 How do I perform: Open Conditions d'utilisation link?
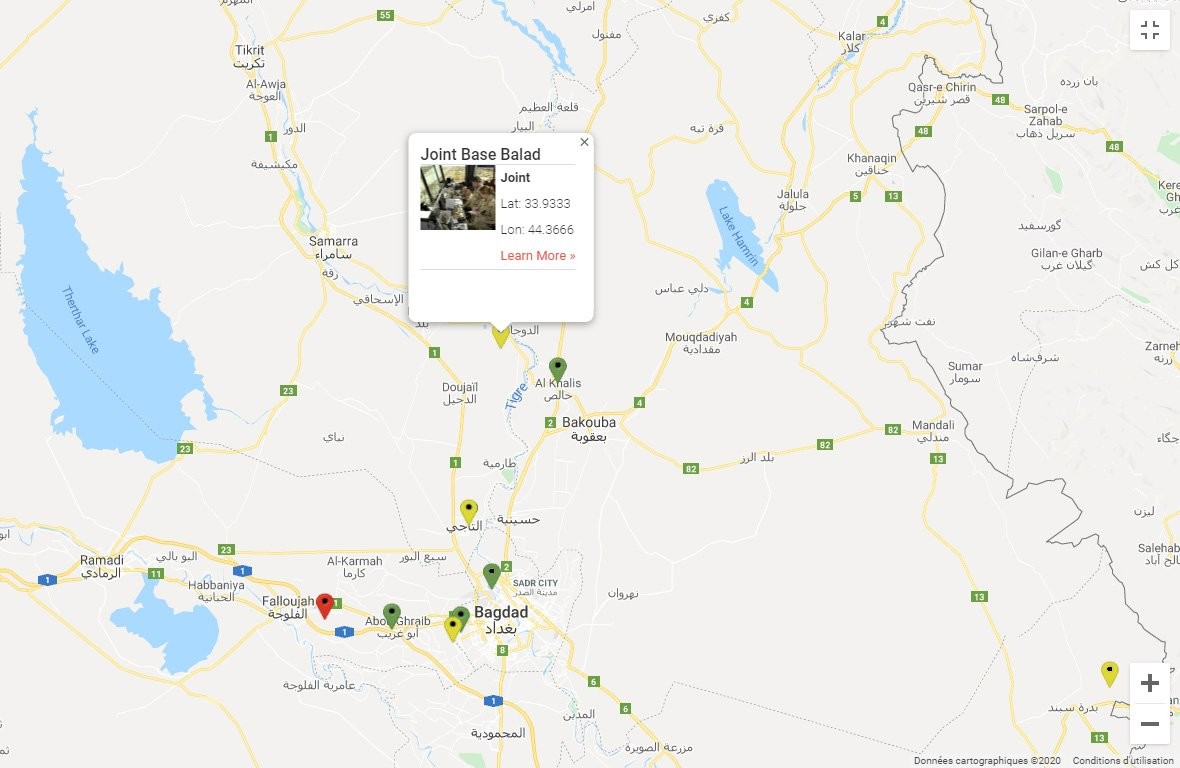coord(1123,760)
